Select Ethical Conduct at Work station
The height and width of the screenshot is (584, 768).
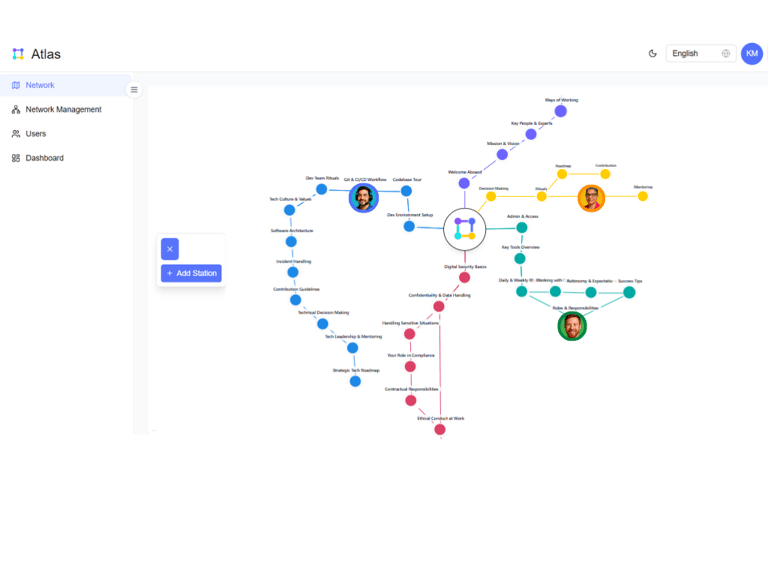tap(440, 430)
